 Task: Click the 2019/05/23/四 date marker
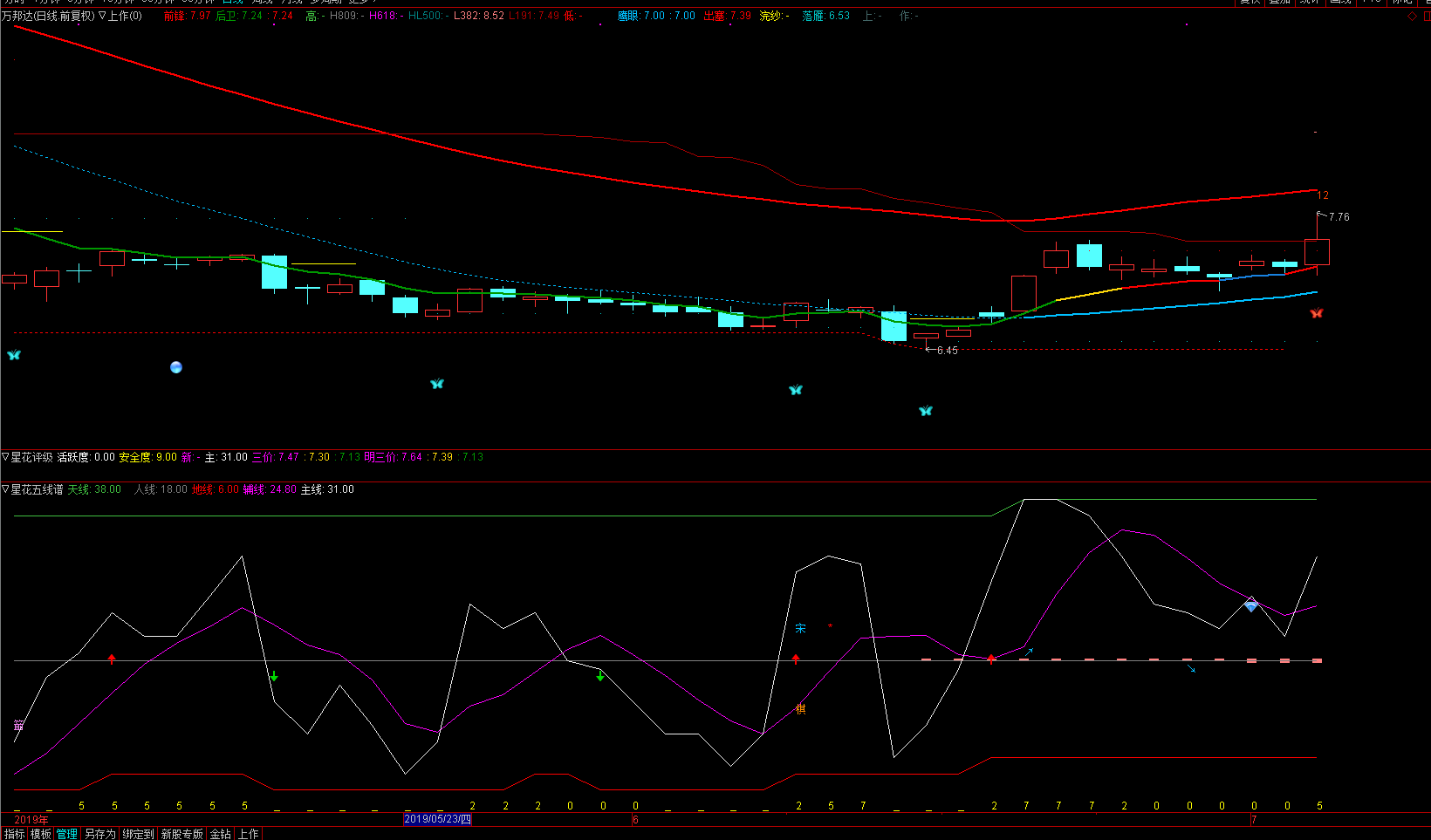(x=437, y=819)
